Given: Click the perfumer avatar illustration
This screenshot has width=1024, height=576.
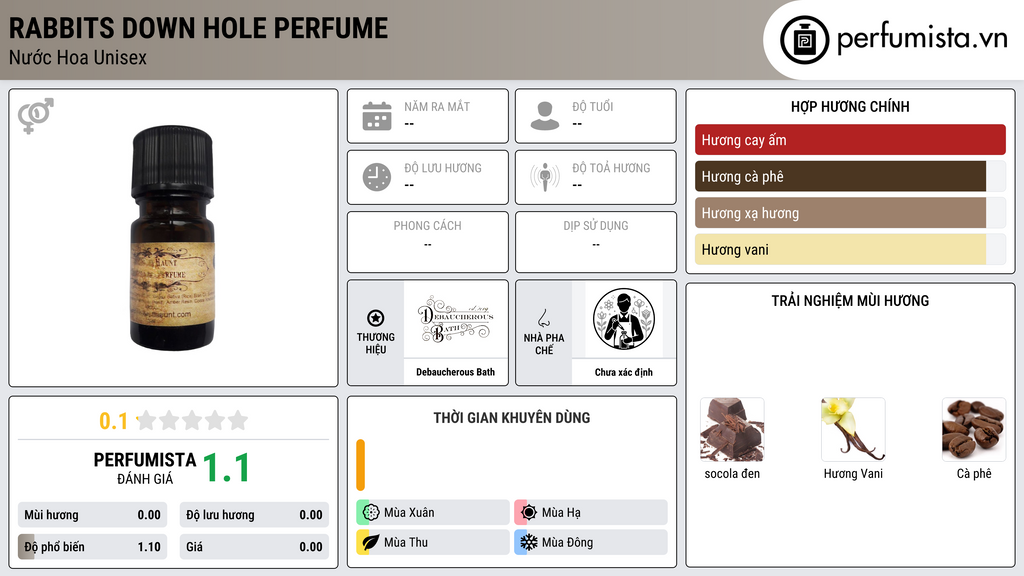Looking at the screenshot, I should click(624, 319).
